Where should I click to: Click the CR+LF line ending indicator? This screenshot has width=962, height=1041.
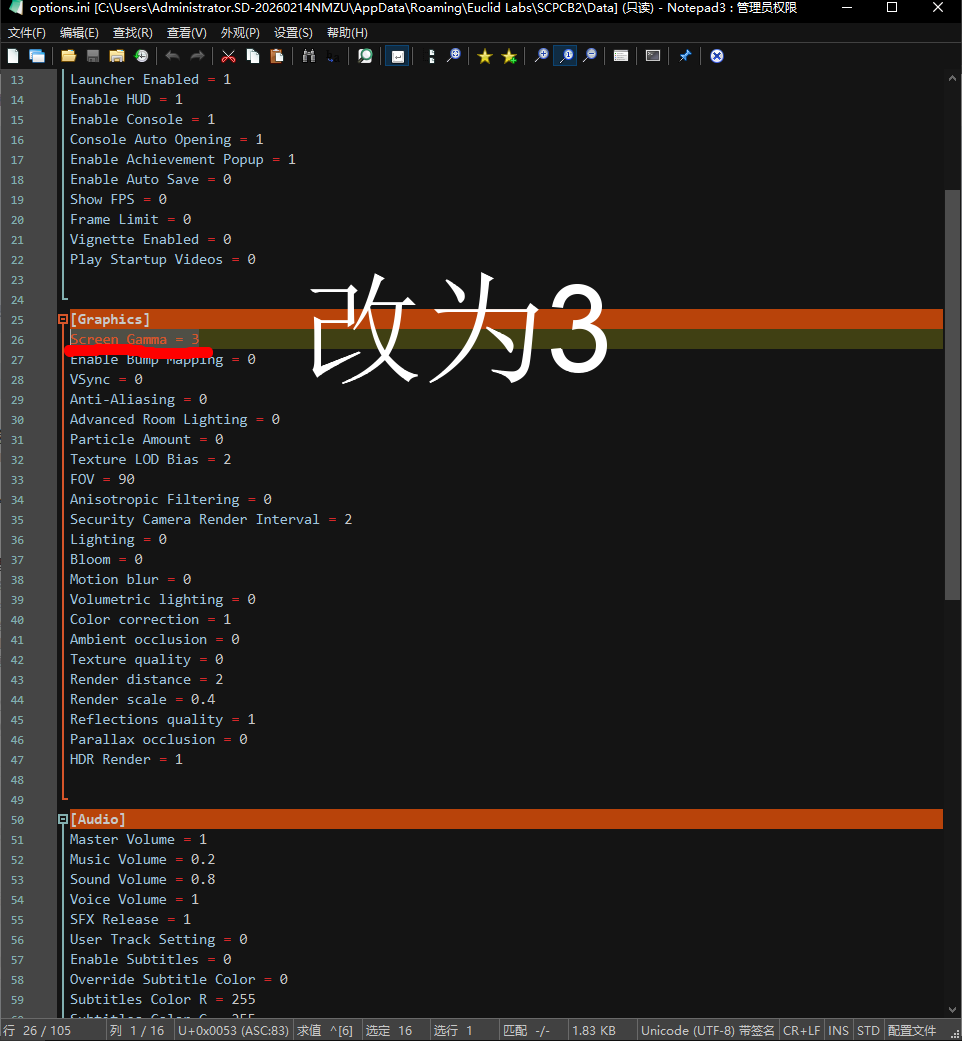pos(801,1030)
